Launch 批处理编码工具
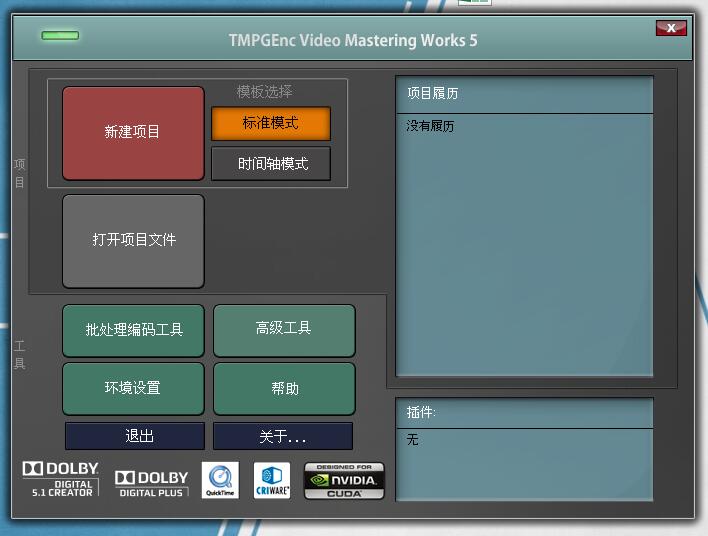The height and width of the screenshot is (536, 708). (x=133, y=330)
